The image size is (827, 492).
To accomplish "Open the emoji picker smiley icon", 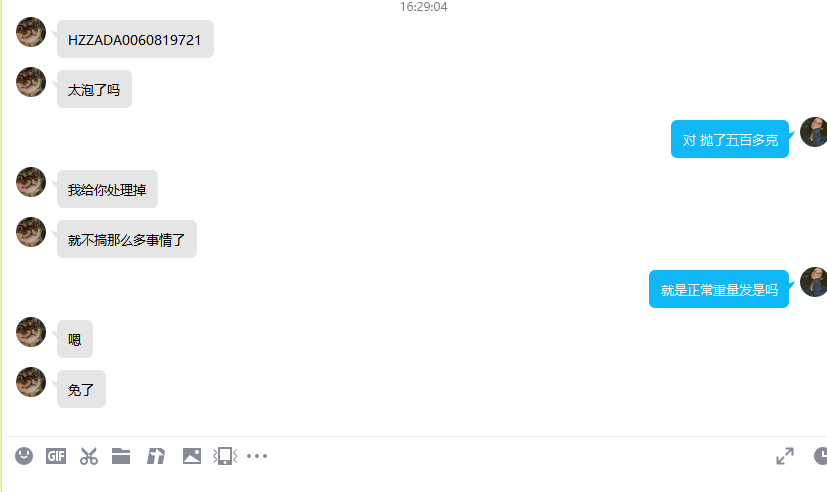I will 24,456.
